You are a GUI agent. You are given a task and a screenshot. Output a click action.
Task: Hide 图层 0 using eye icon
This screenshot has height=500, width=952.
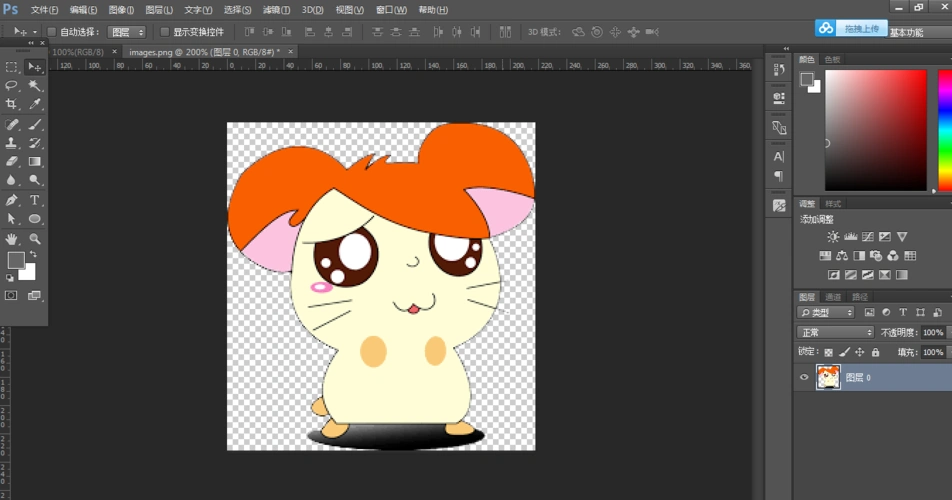coord(804,378)
